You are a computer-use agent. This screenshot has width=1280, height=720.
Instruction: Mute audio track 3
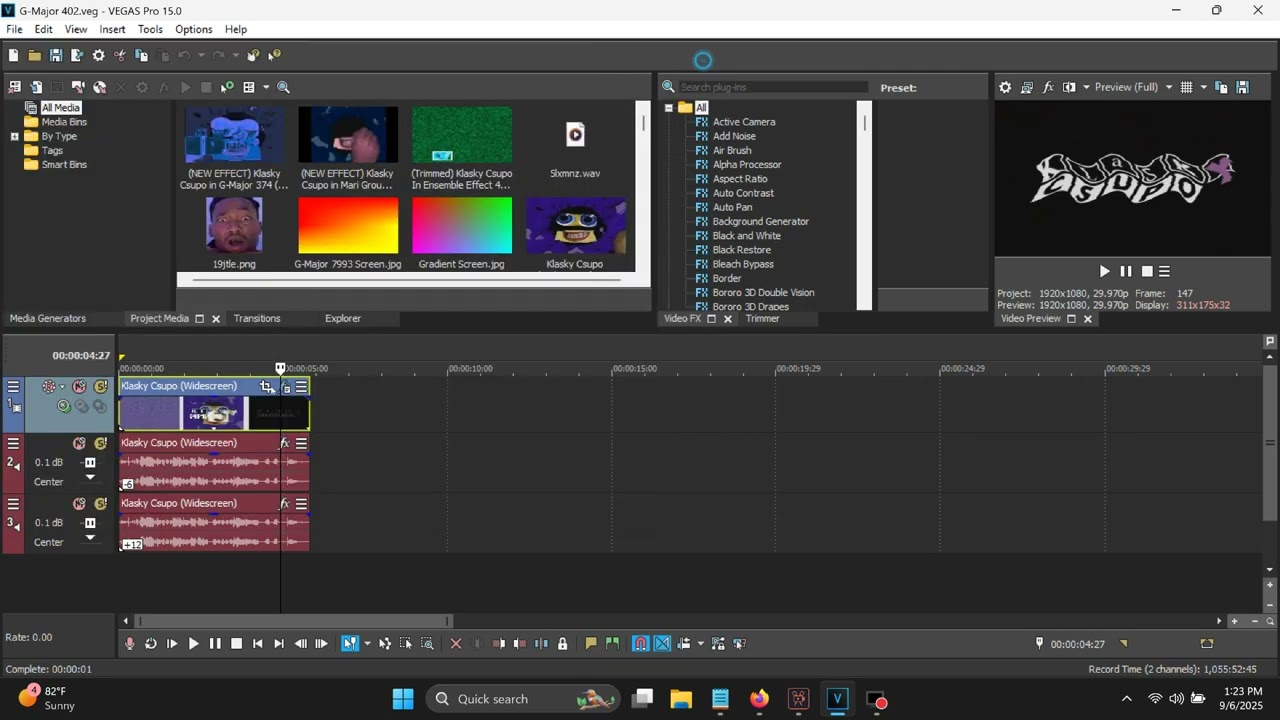click(79, 504)
